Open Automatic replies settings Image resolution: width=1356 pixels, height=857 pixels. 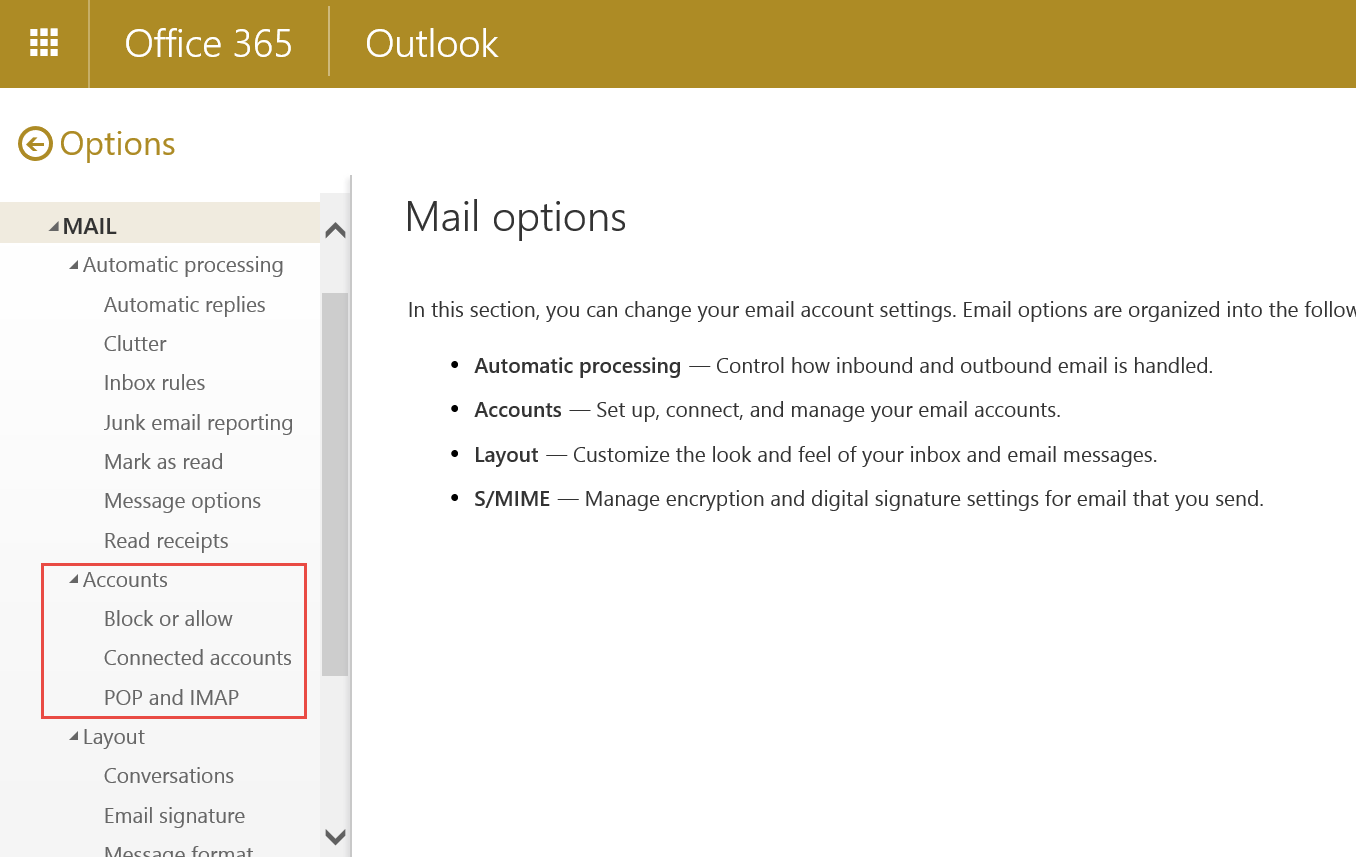[184, 304]
